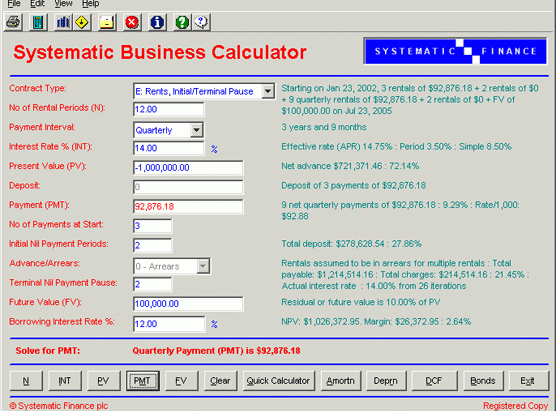556x411 pixels.
Task: Click the printer icon in toolbar
Action: pos(13,22)
